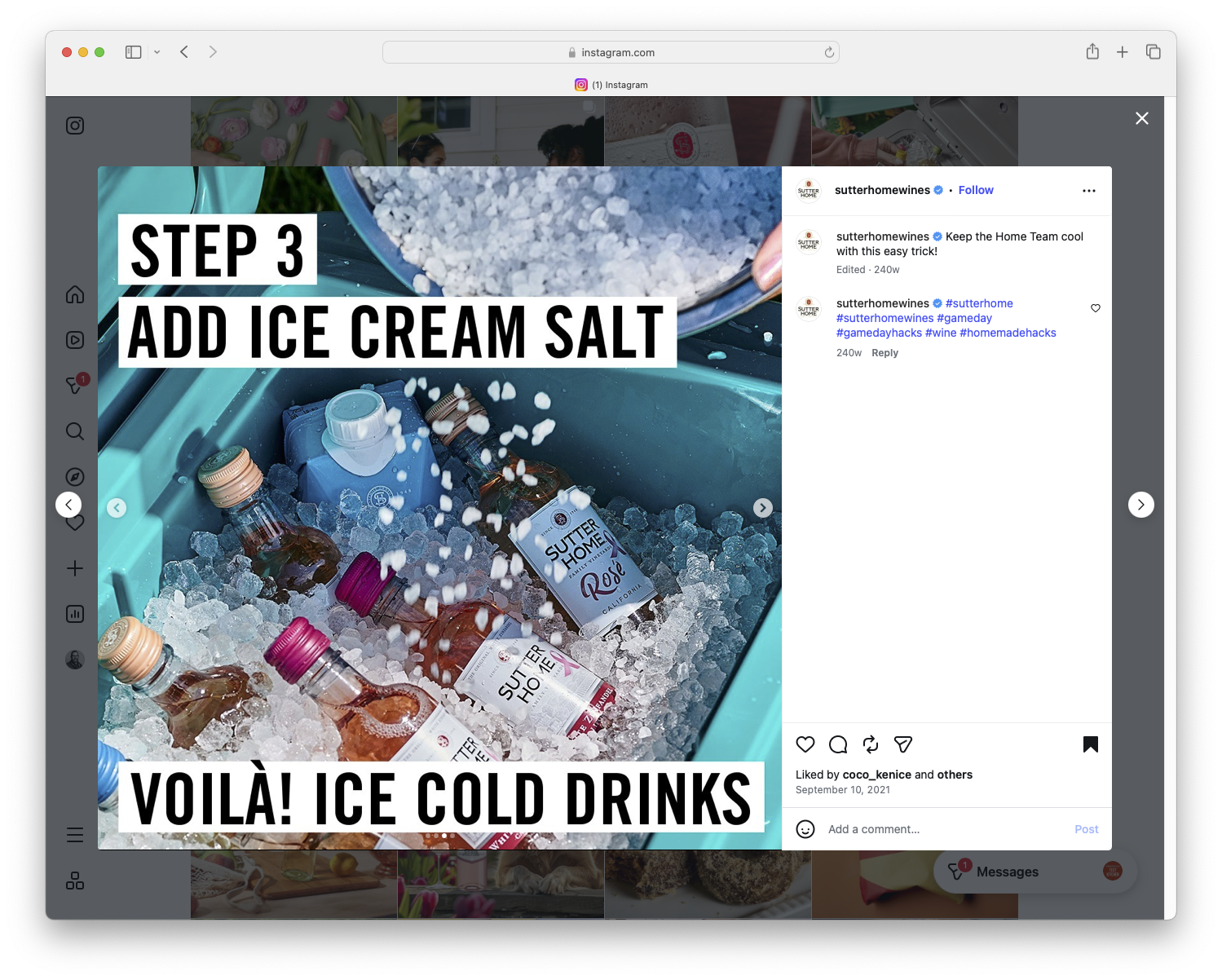This screenshot has height=980, width=1222.
Task: Save the post using the bookmark icon
Action: click(x=1091, y=744)
